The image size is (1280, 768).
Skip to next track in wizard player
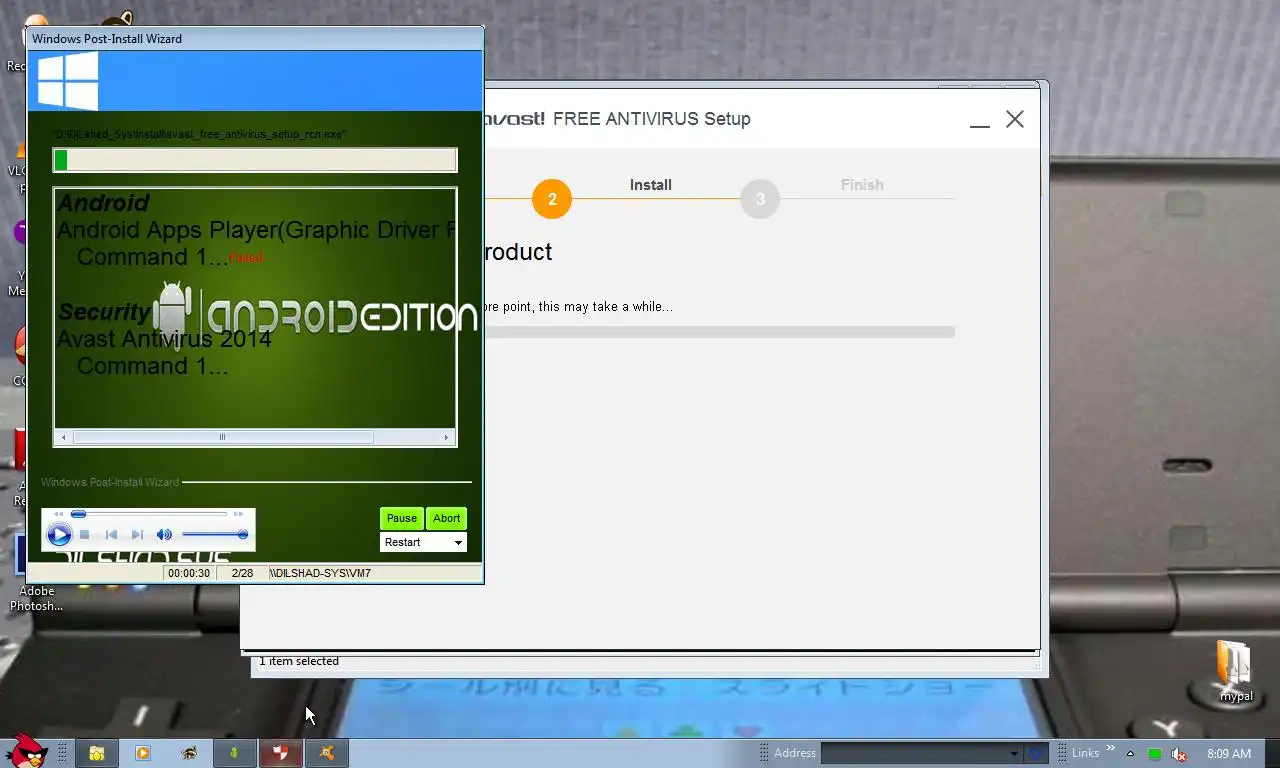[137, 535]
